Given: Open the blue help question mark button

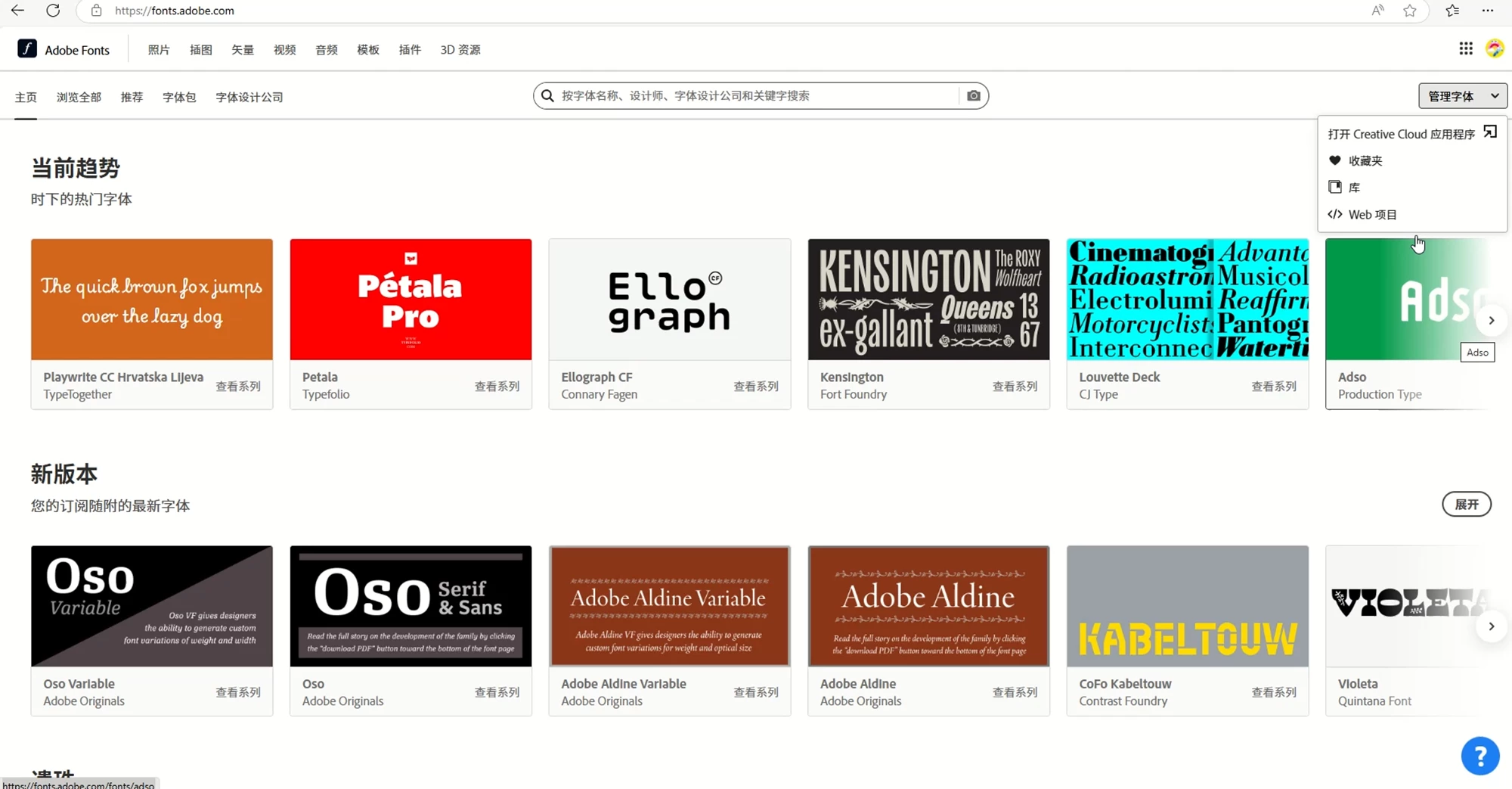Looking at the screenshot, I should click(x=1480, y=756).
